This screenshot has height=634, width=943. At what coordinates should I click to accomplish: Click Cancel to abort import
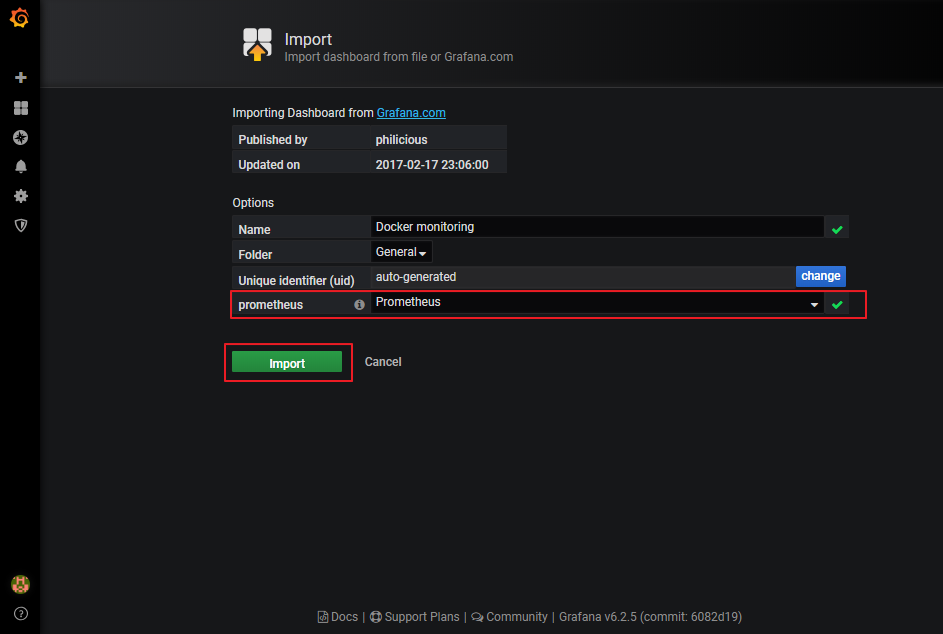(382, 362)
